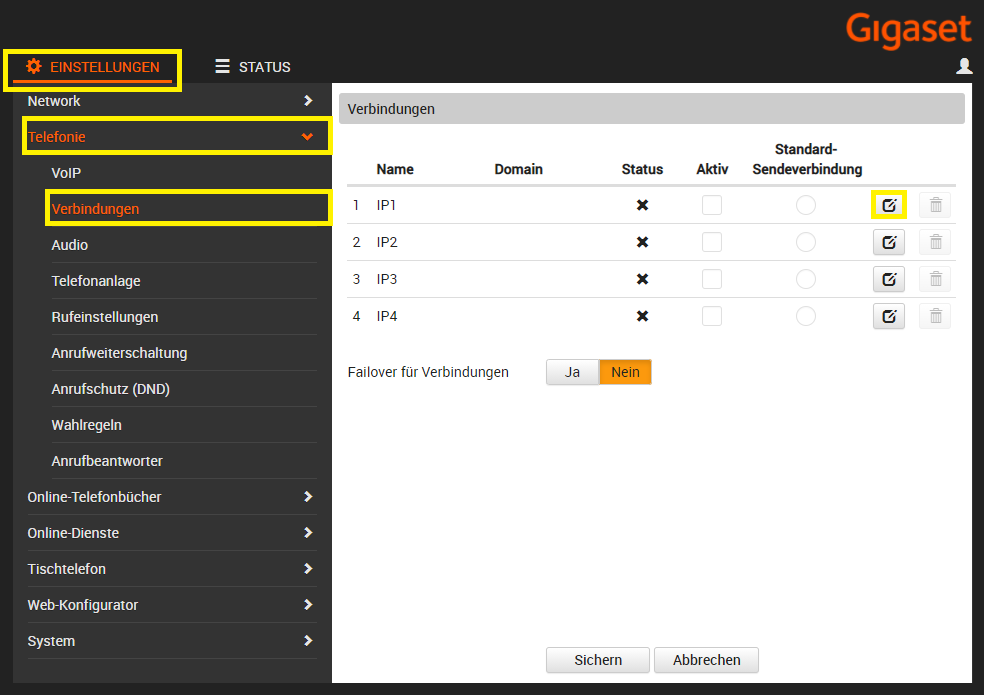Screen dimensions: 984x695
Task: Click the Gigaset logo
Action: (x=908, y=29)
